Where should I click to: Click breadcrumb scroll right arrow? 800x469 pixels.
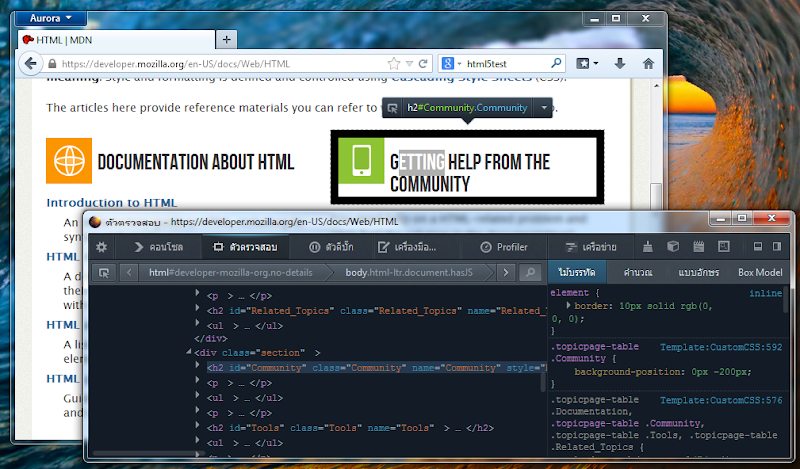[x=506, y=273]
